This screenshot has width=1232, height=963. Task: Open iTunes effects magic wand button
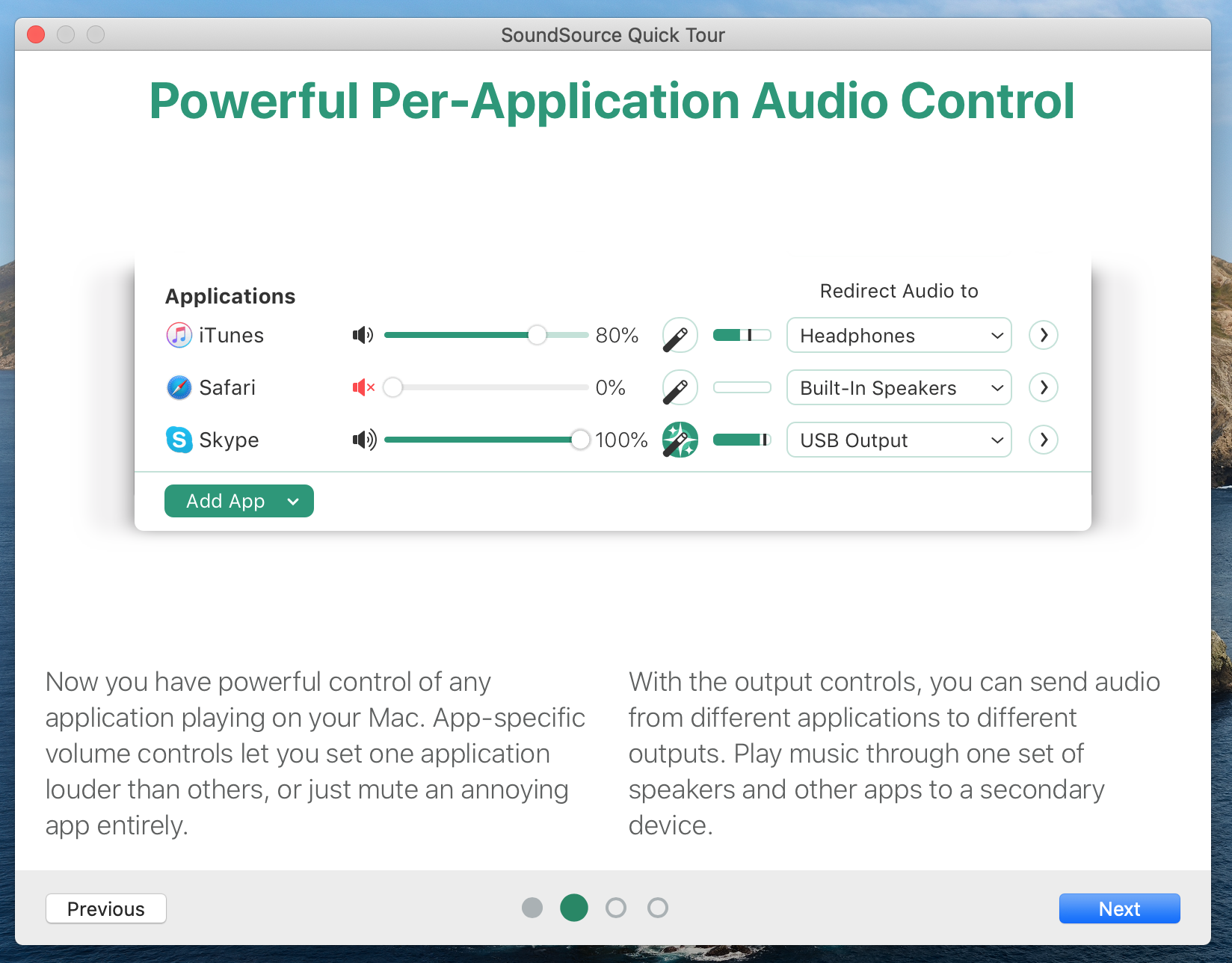(x=680, y=335)
